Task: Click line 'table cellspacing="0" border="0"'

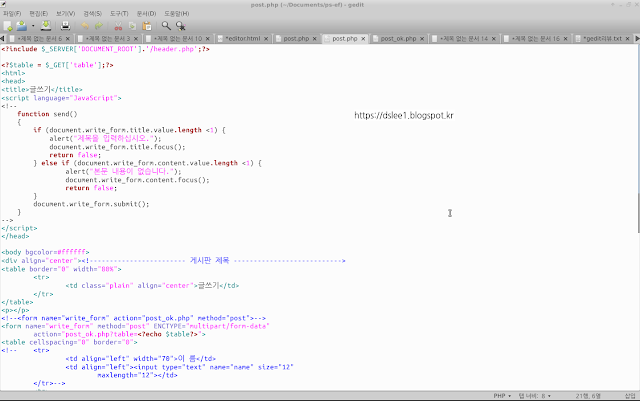Action: pyautogui.click(x=69, y=342)
